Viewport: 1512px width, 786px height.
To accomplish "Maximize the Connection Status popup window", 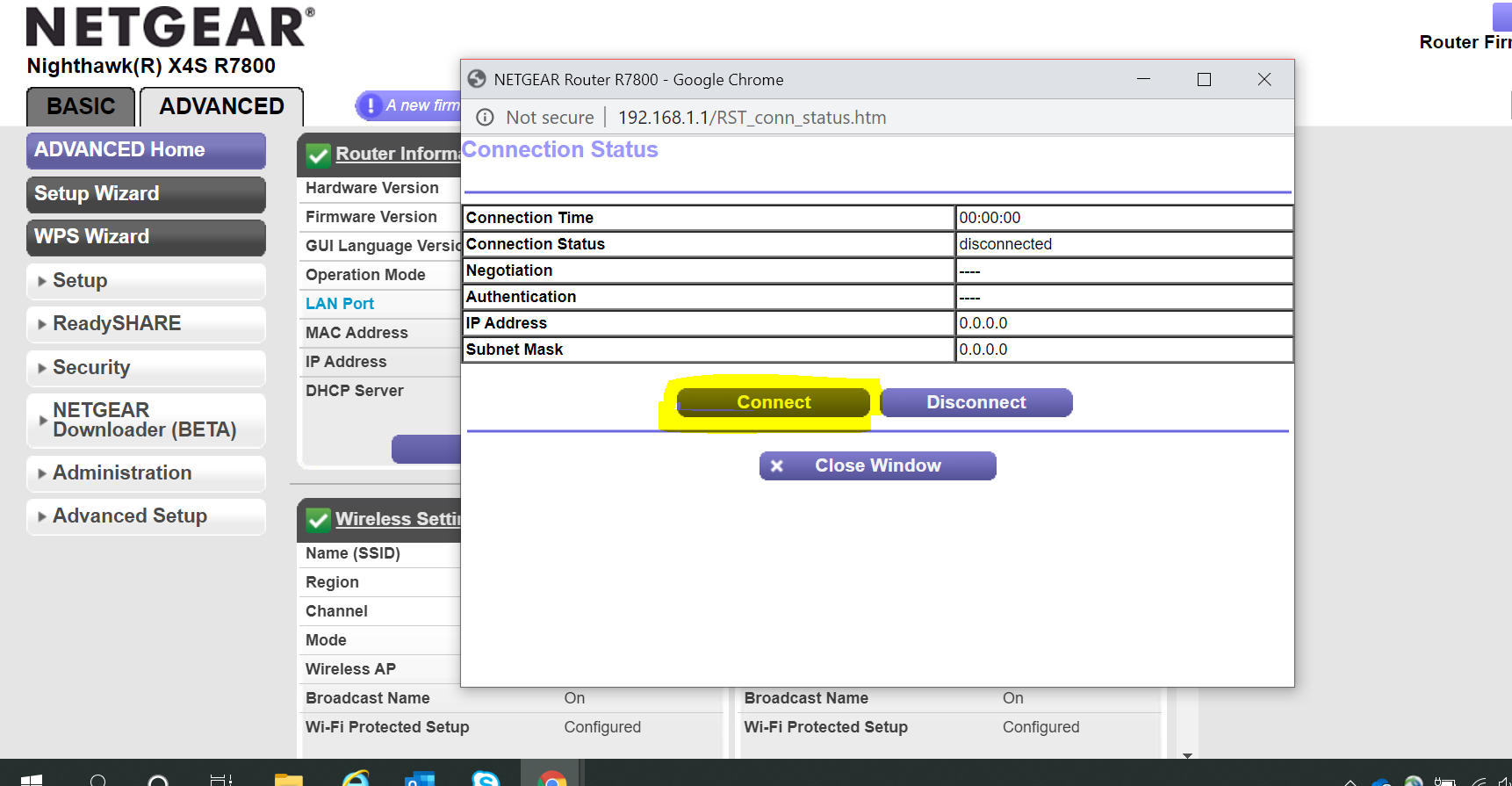I will tap(1205, 79).
